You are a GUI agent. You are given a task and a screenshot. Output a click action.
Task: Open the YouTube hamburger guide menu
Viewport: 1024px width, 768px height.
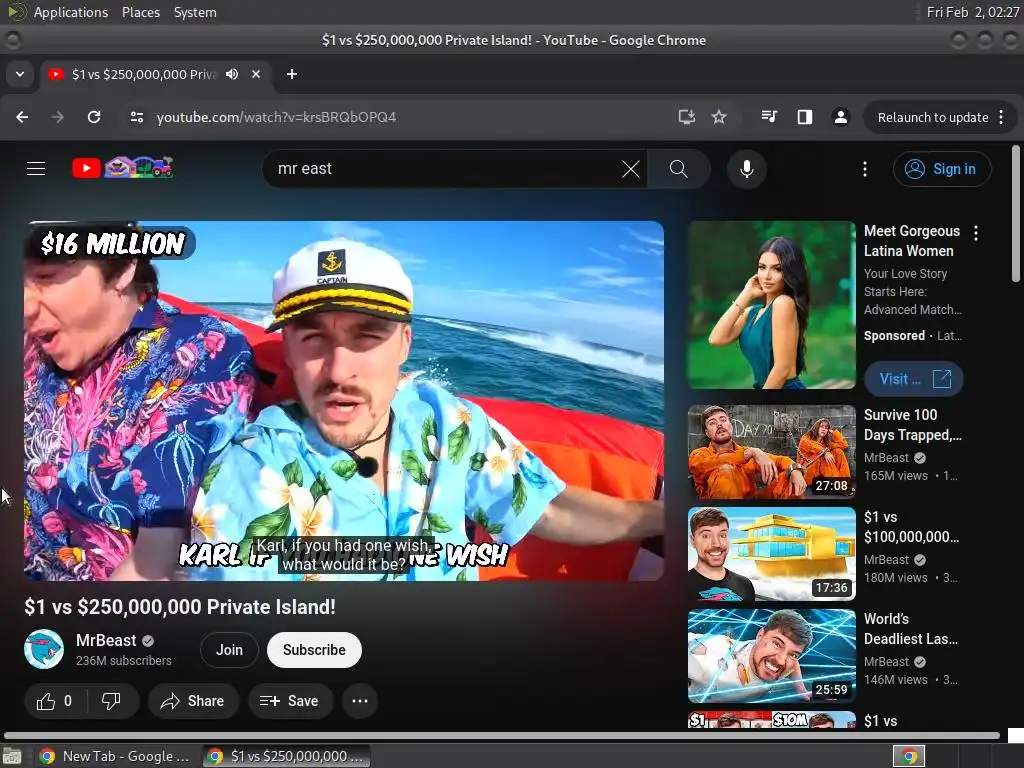click(36, 168)
